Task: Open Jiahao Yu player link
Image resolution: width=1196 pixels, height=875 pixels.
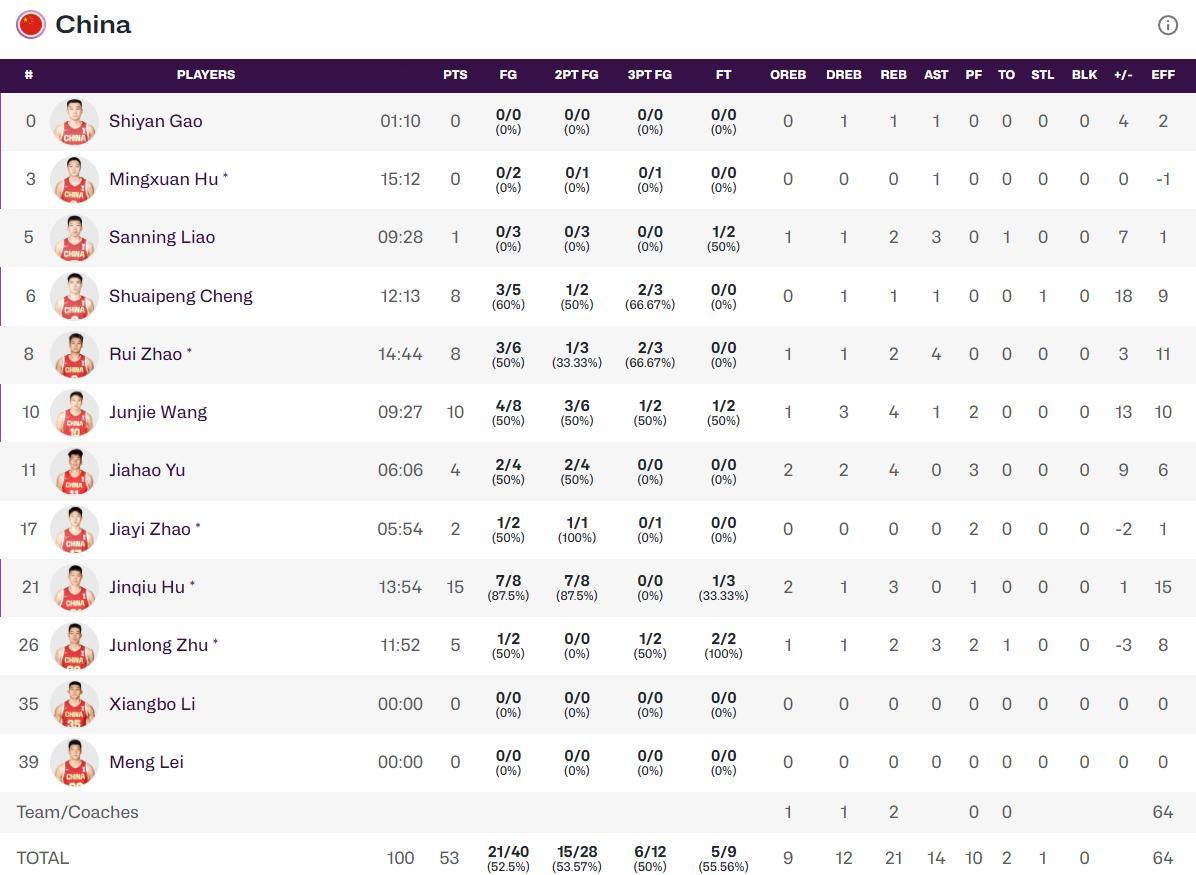Action: [x=147, y=470]
